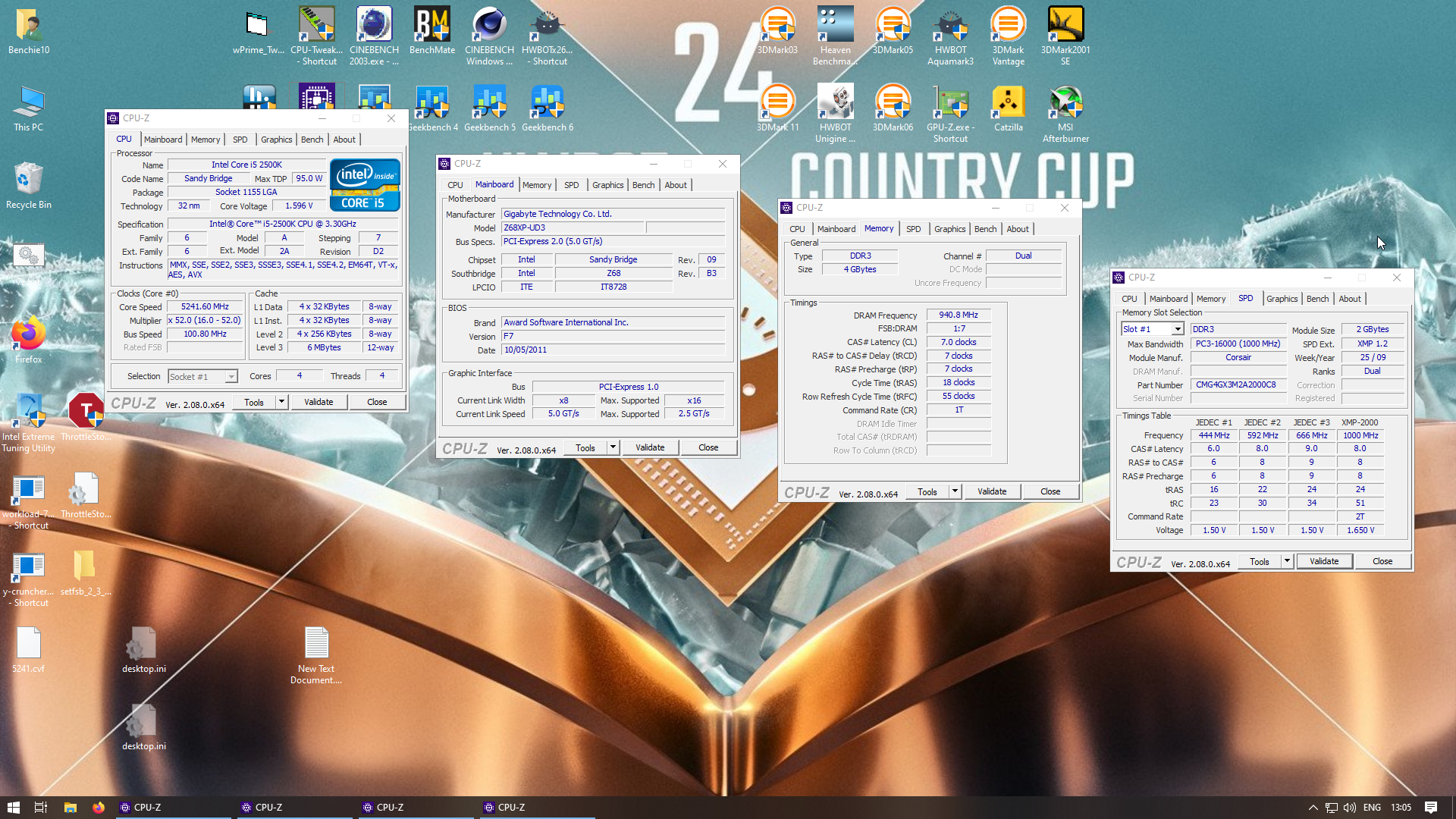Click the Intel Core i5 logo badge
1456x819 pixels.
pyautogui.click(x=365, y=185)
